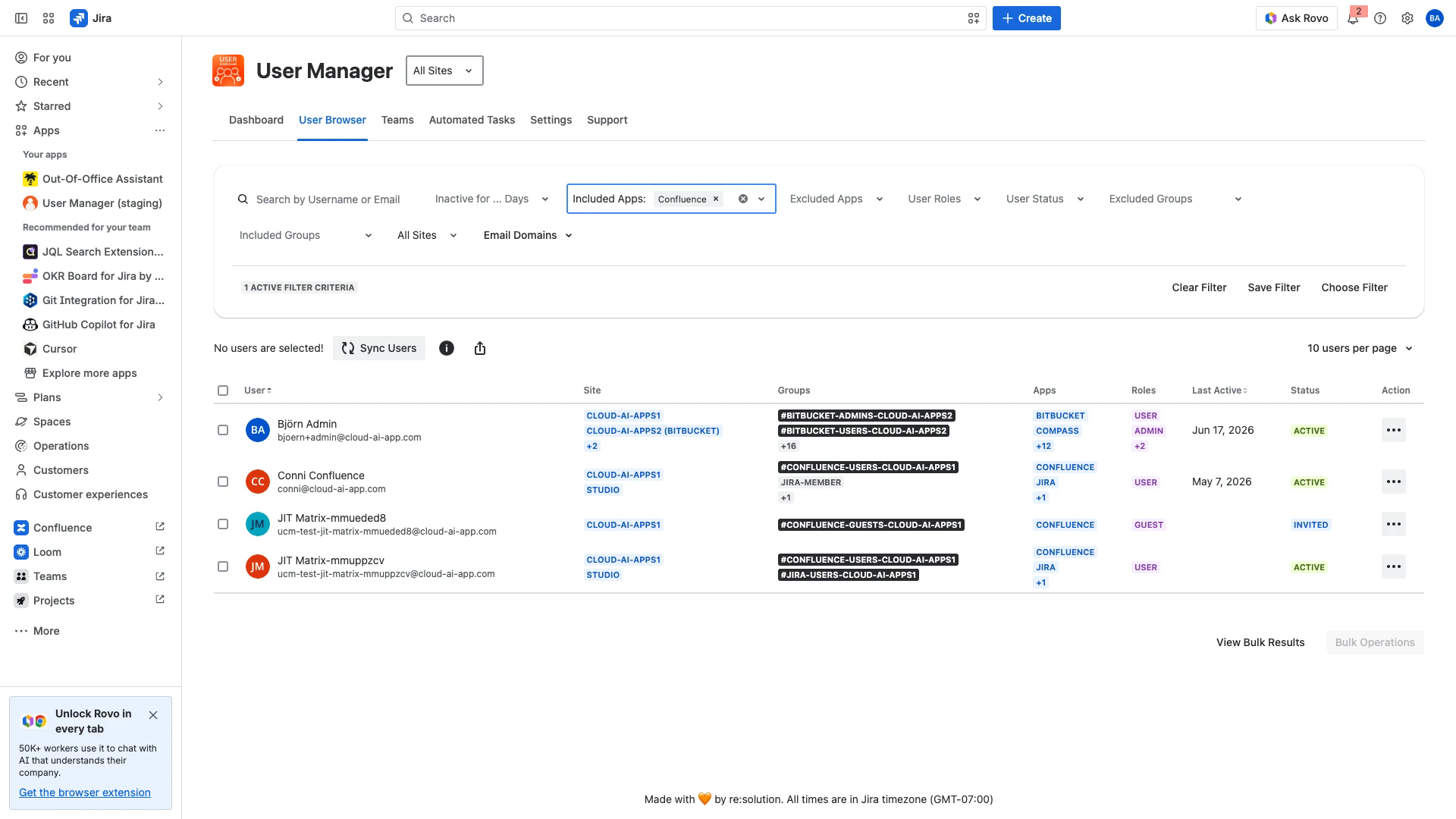The height and width of the screenshot is (819, 1456).
Task: Open action menu for Conni Confluence
Action: pyautogui.click(x=1393, y=482)
